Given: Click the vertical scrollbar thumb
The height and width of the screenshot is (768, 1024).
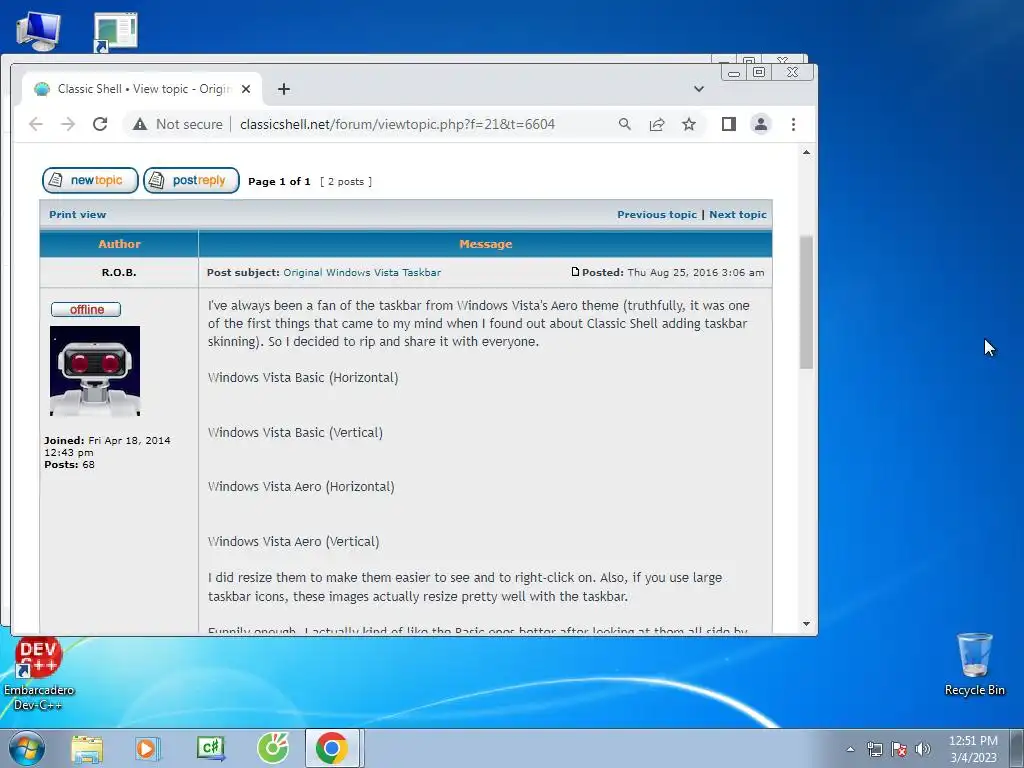Looking at the screenshot, I should point(807,302).
